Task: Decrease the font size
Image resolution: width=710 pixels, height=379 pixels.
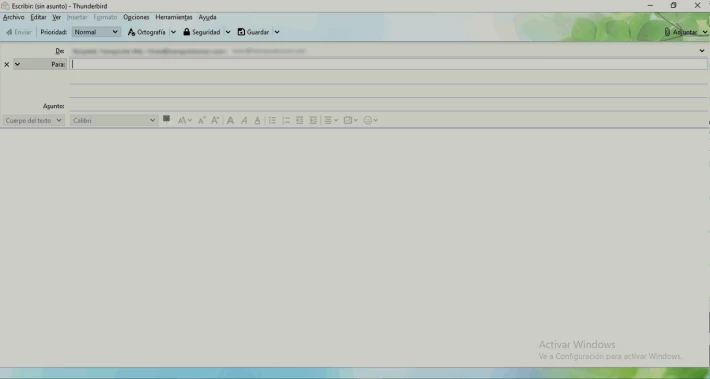Action: tap(202, 120)
